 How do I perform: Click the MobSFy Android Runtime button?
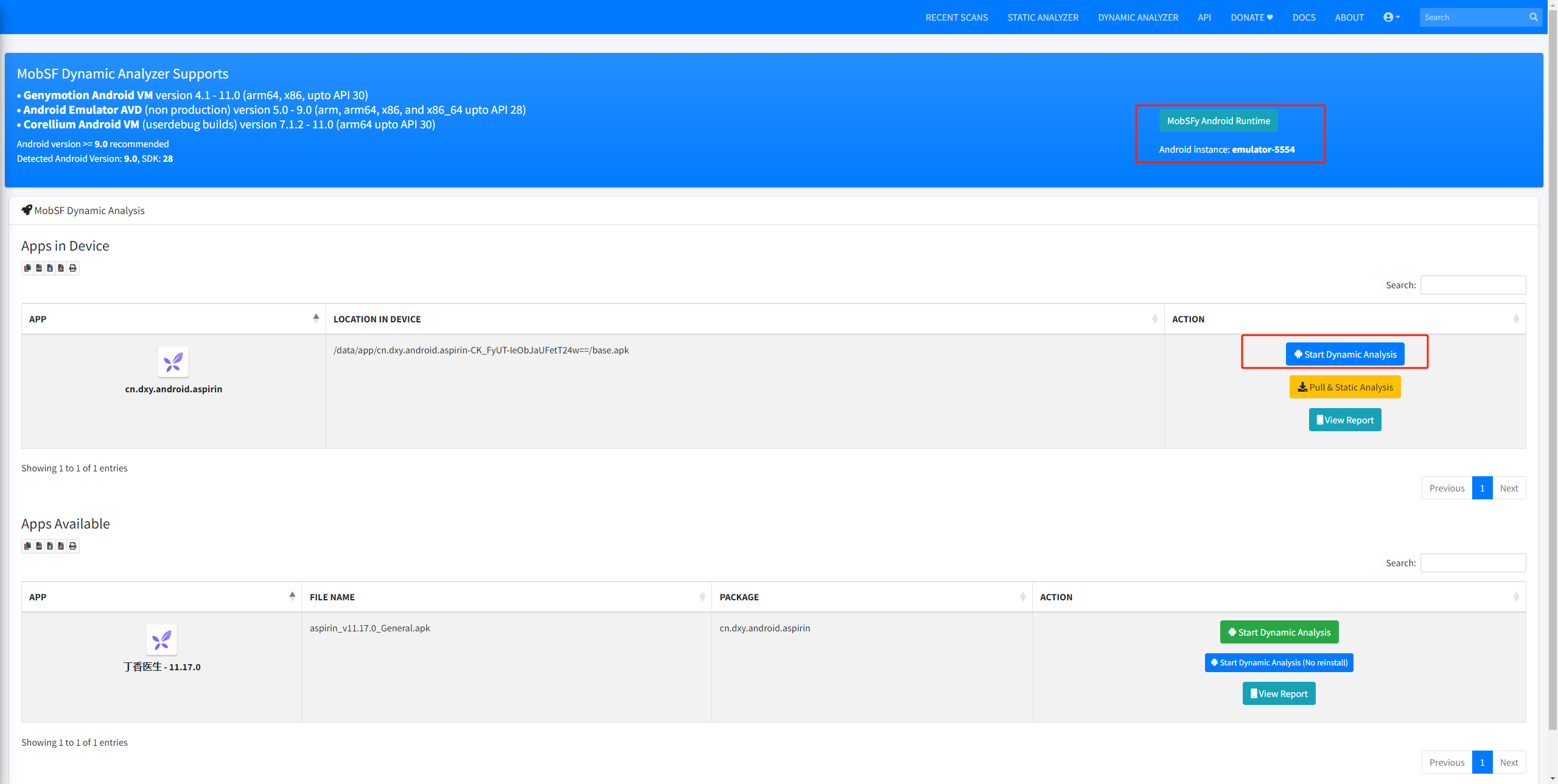1218,120
